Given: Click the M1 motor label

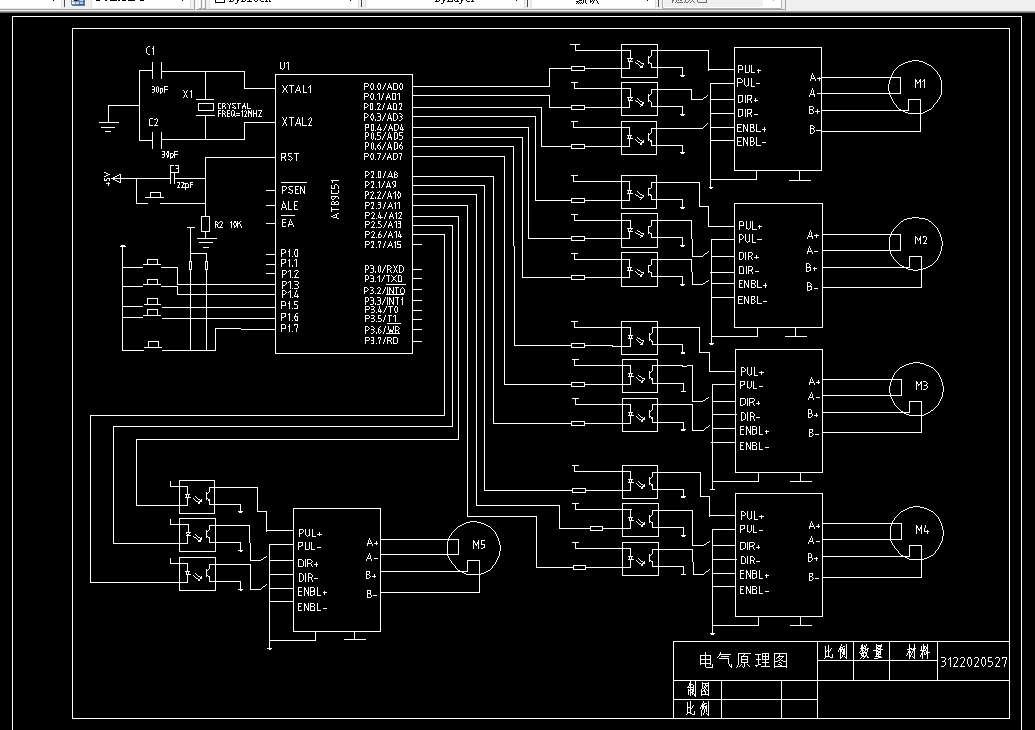Looking at the screenshot, I should click(x=920, y=84).
